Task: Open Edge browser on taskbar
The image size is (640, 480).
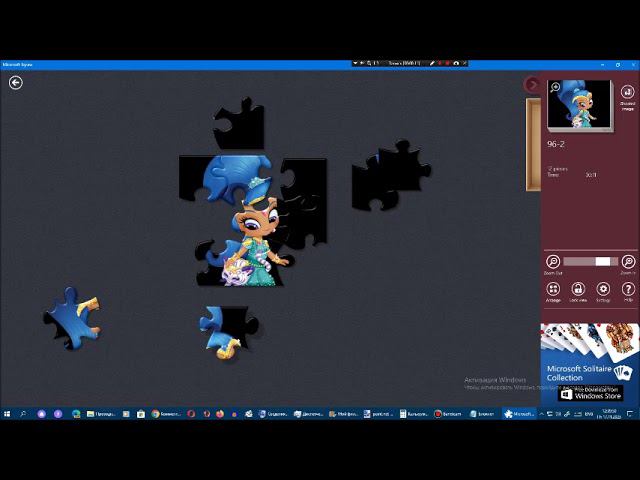Action: pyautogui.click(x=76, y=414)
